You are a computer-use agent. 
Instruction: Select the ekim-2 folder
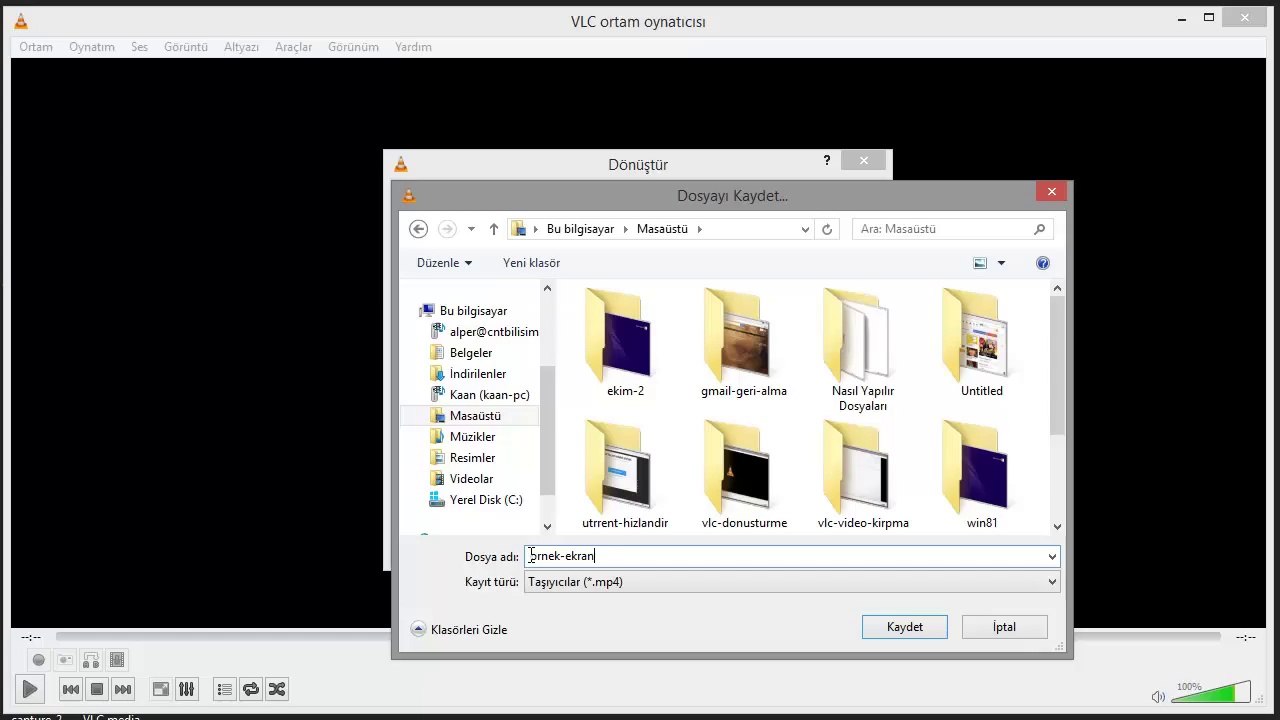[625, 343]
